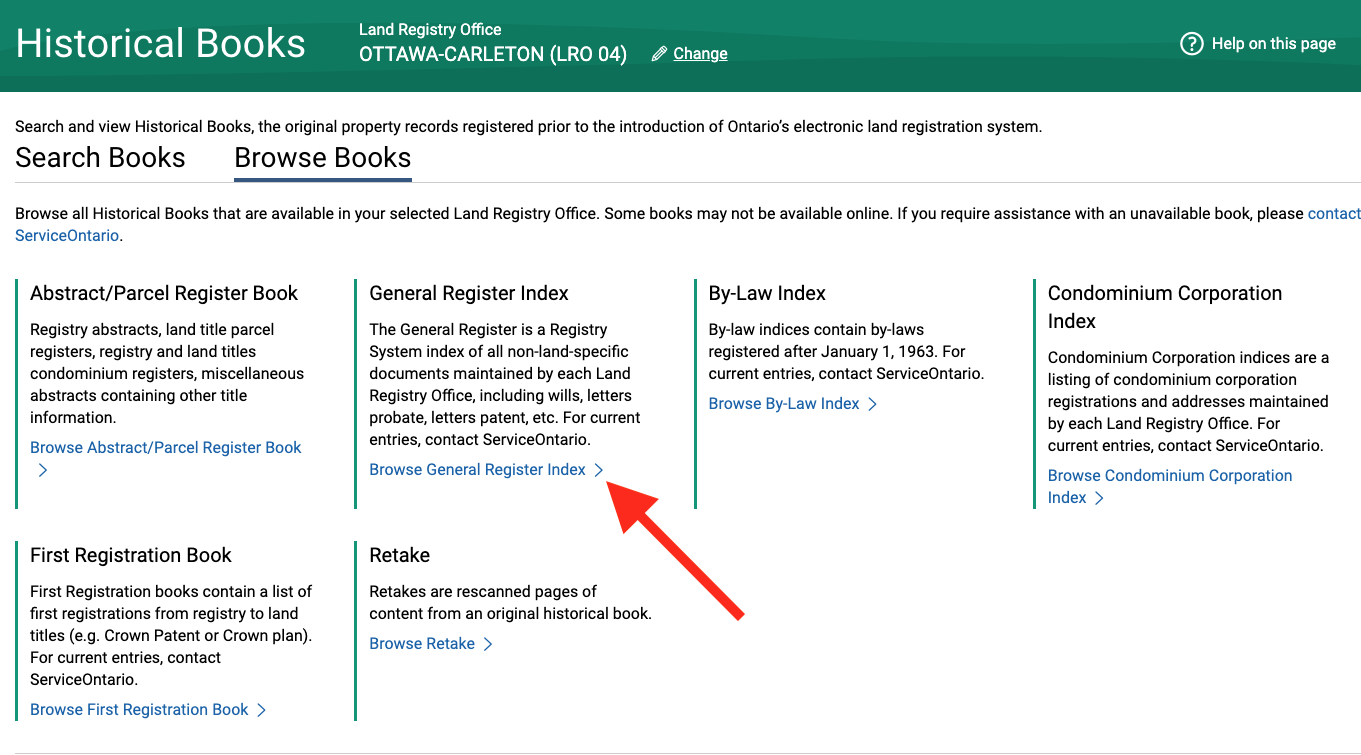Click the pencil icon beside Change
Image resolution: width=1361 pixels, height=755 pixels.
pyautogui.click(x=659, y=54)
